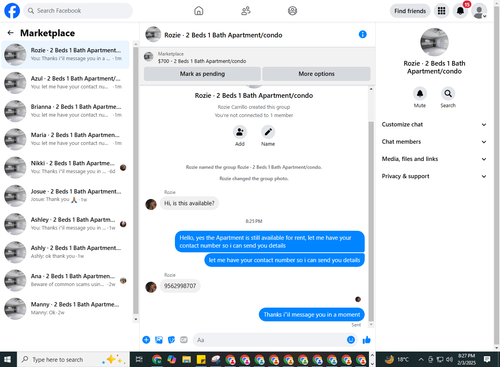Click Mark as pending button
500x367 pixels.
[202, 74]
